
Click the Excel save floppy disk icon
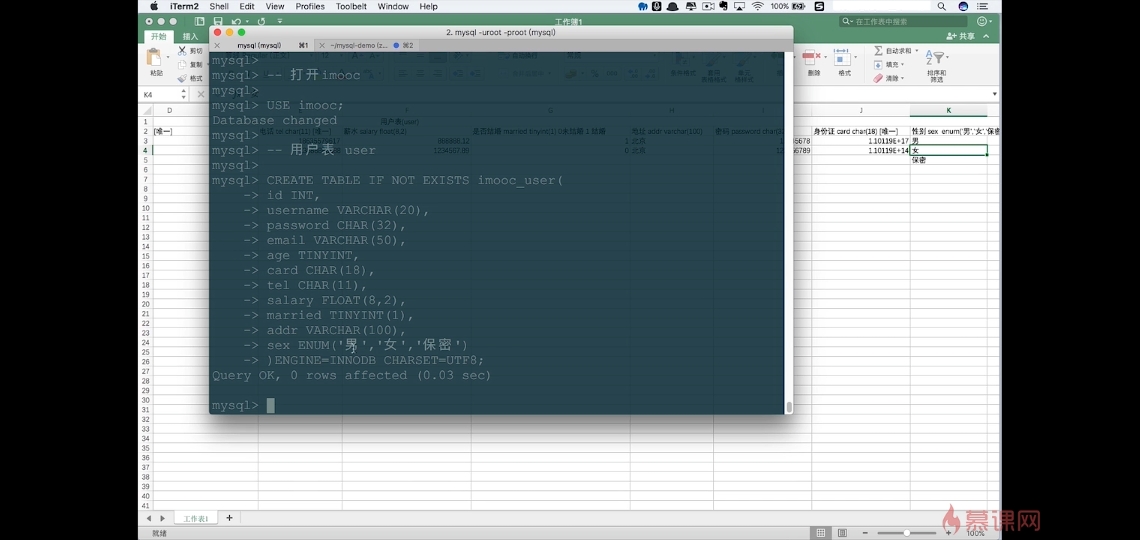pyautogui.click(x=218, y=22)
